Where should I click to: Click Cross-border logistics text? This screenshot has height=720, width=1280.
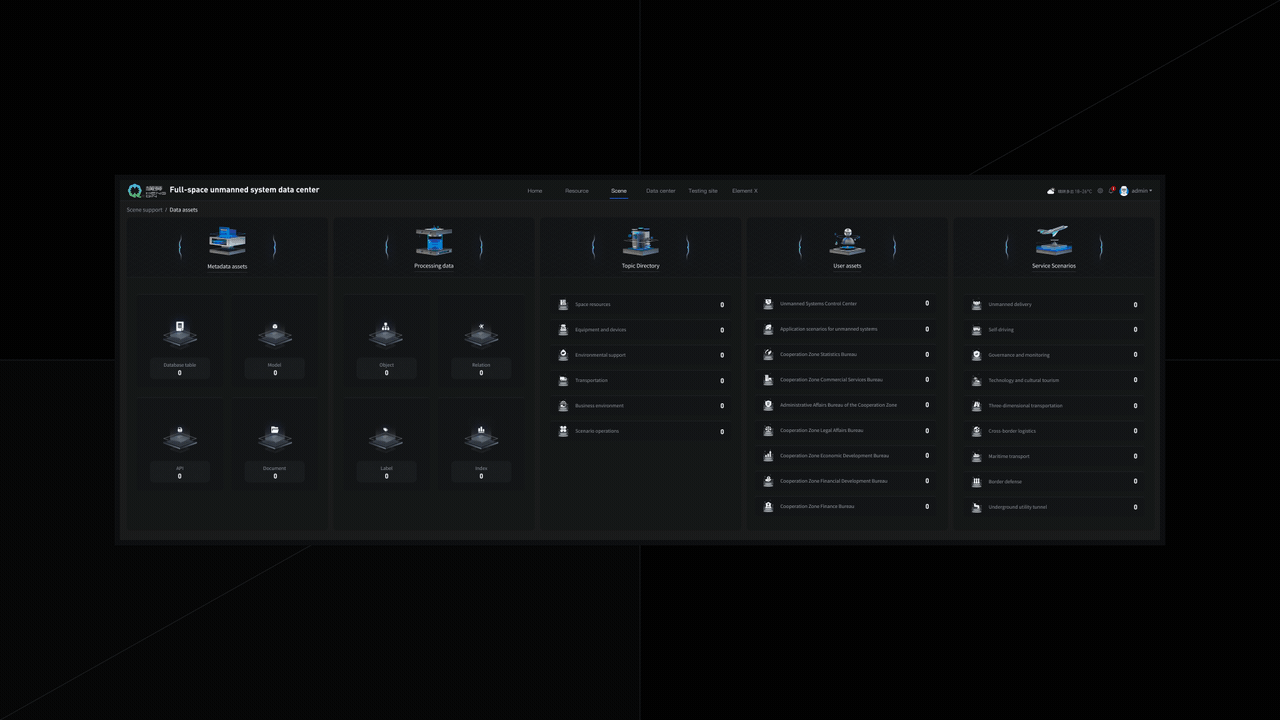click(1013, 431)
